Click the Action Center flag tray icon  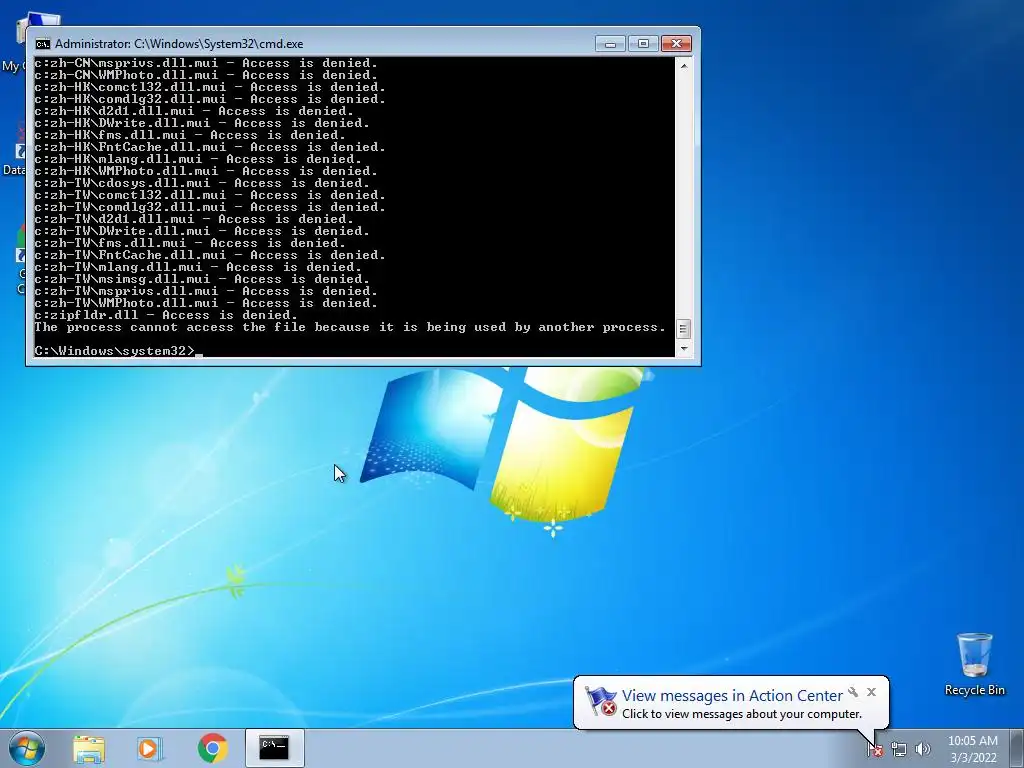[875, 750]
